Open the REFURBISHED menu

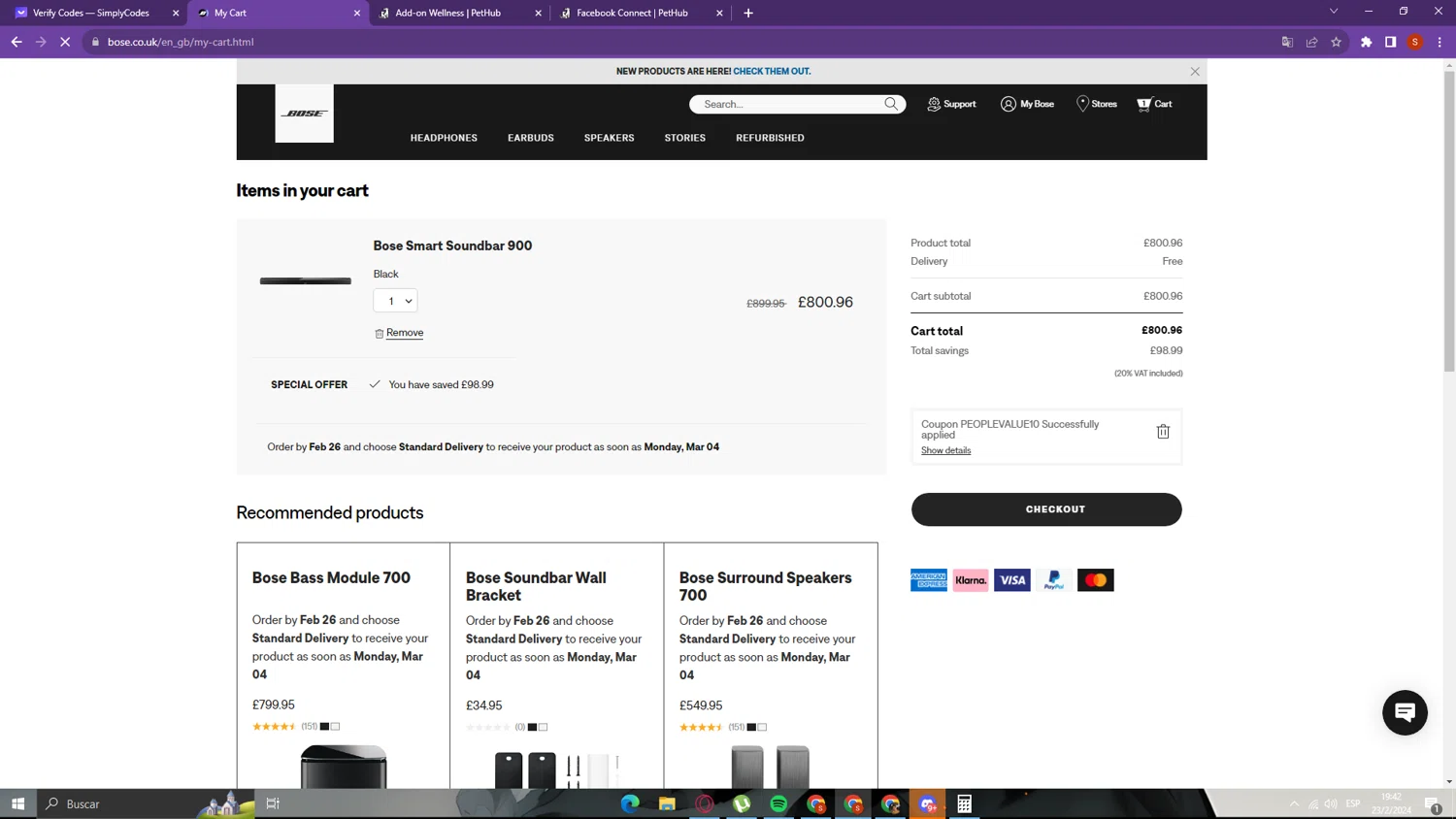point(770,138)
